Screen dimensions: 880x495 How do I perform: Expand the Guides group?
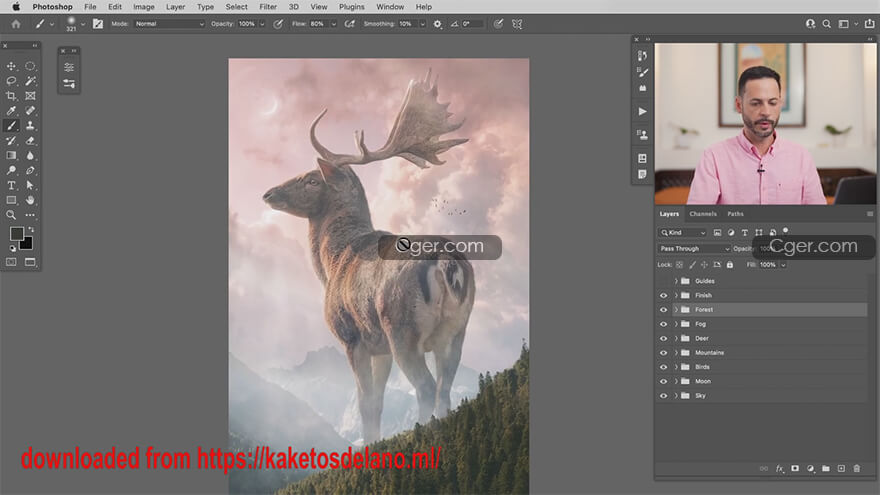coord(676,281)
